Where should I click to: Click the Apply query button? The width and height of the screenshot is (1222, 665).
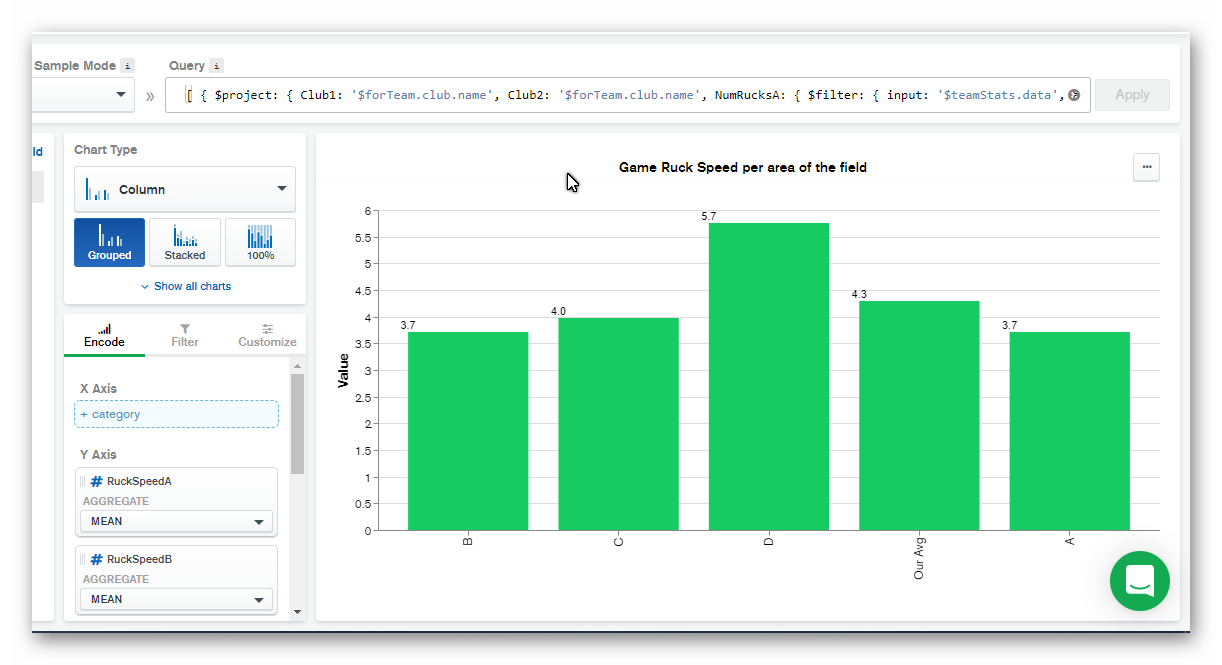1132,95
